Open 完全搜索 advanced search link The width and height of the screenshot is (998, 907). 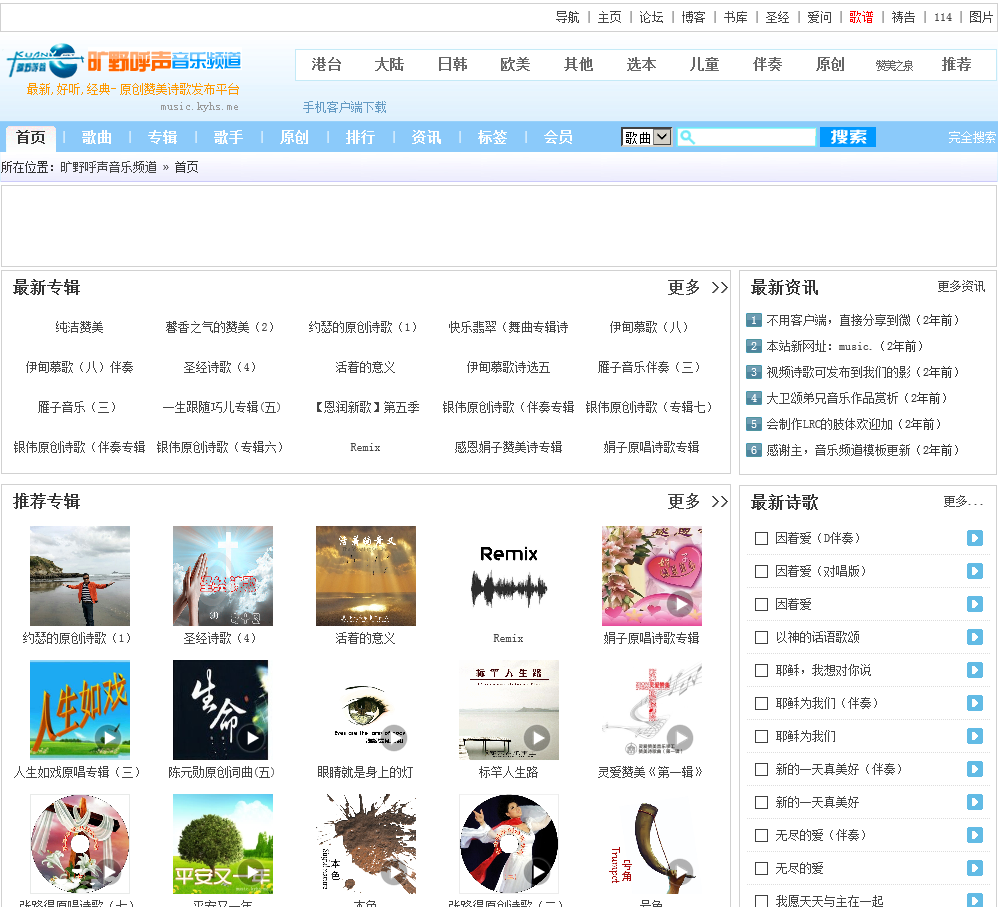pyautogui.click(x=972, y=137)
